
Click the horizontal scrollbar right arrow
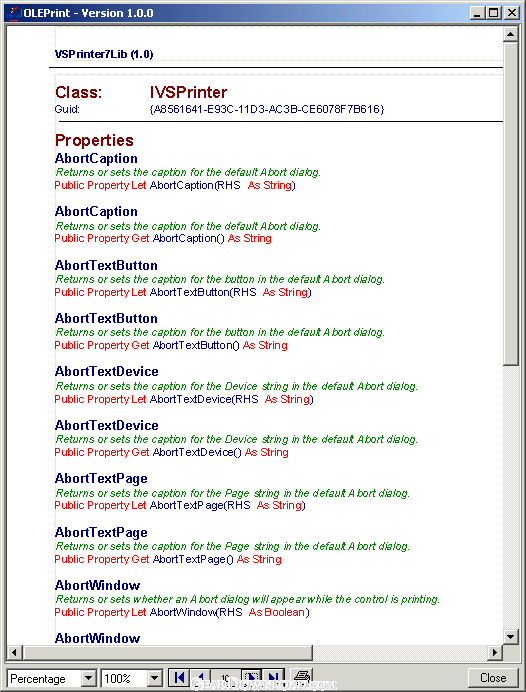(495, 652)
